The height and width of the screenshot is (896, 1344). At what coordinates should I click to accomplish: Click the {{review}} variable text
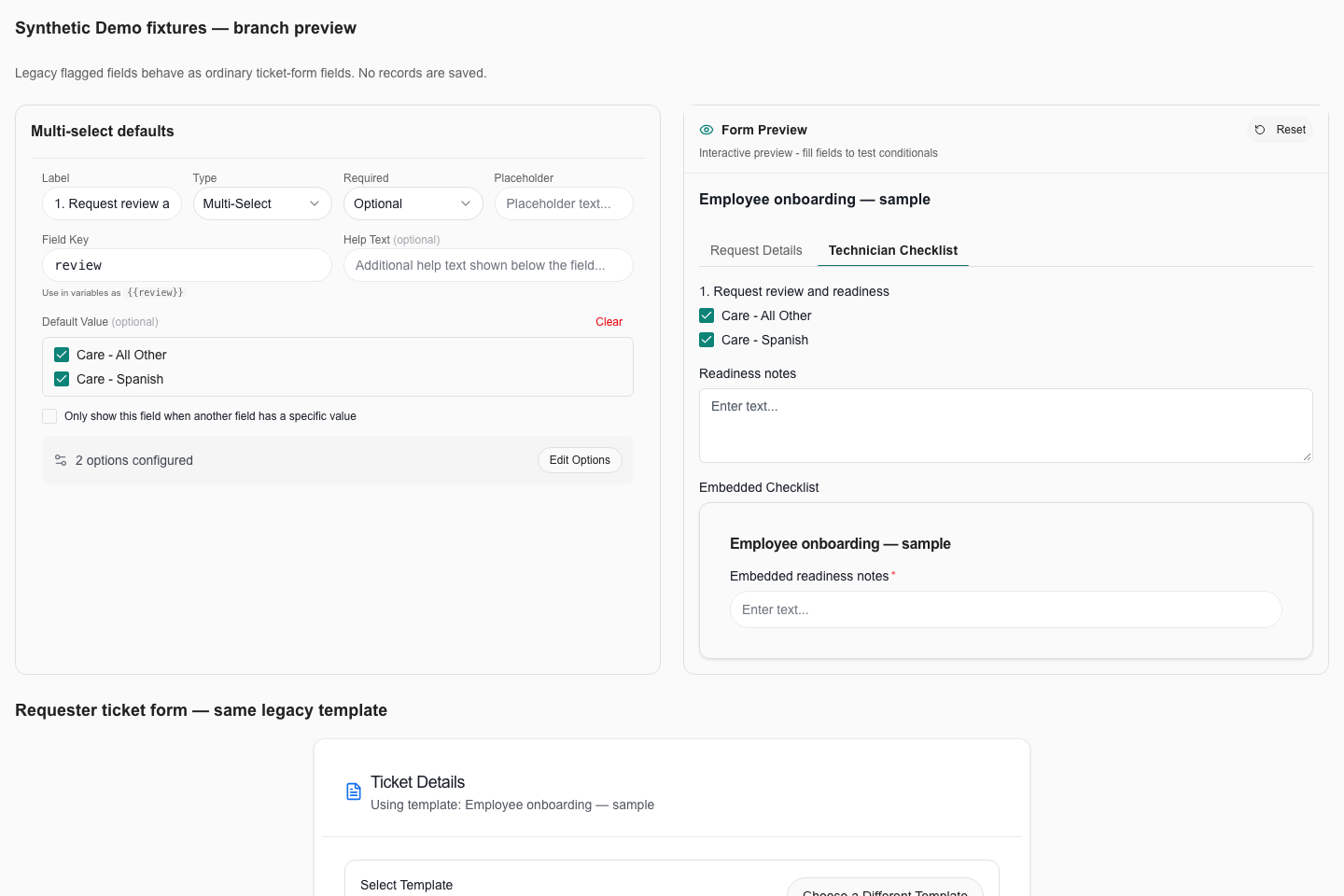(x=155, y=293)
